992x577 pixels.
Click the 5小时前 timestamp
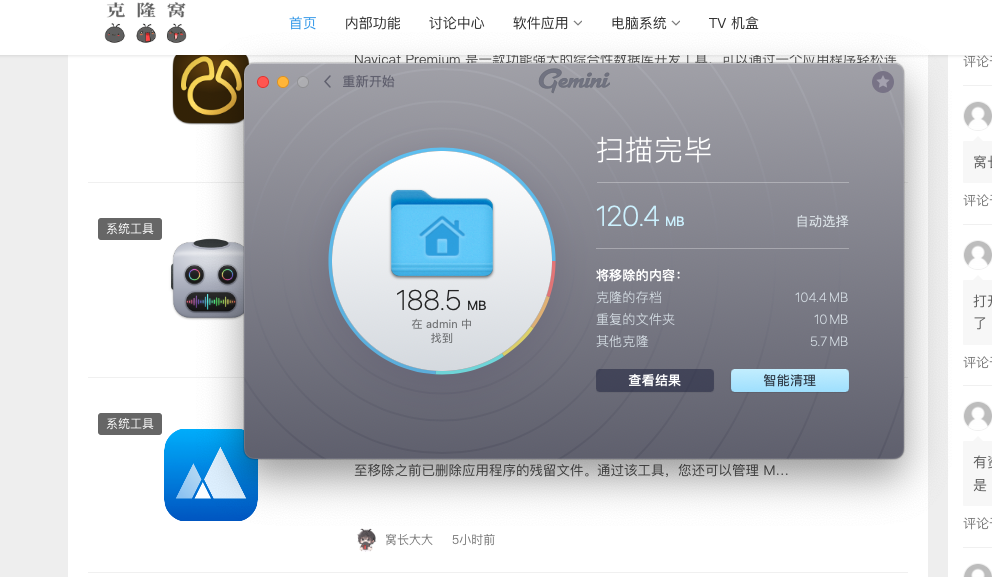click(x=473, y=540)
